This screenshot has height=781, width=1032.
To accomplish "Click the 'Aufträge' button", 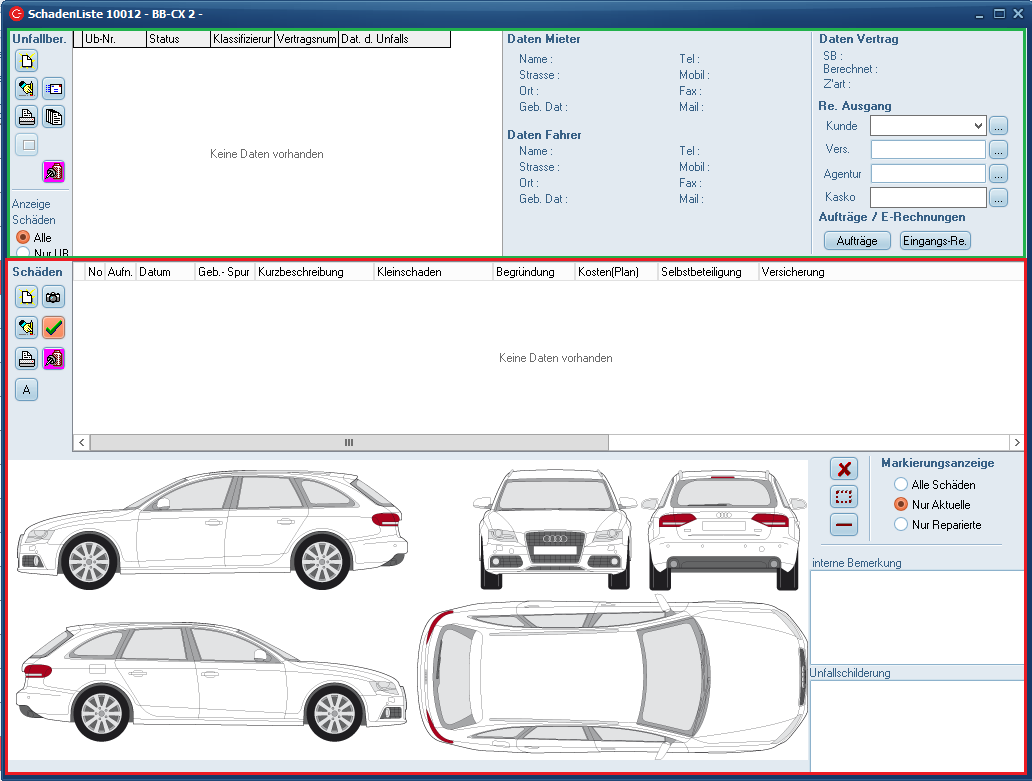I will 856,241.
